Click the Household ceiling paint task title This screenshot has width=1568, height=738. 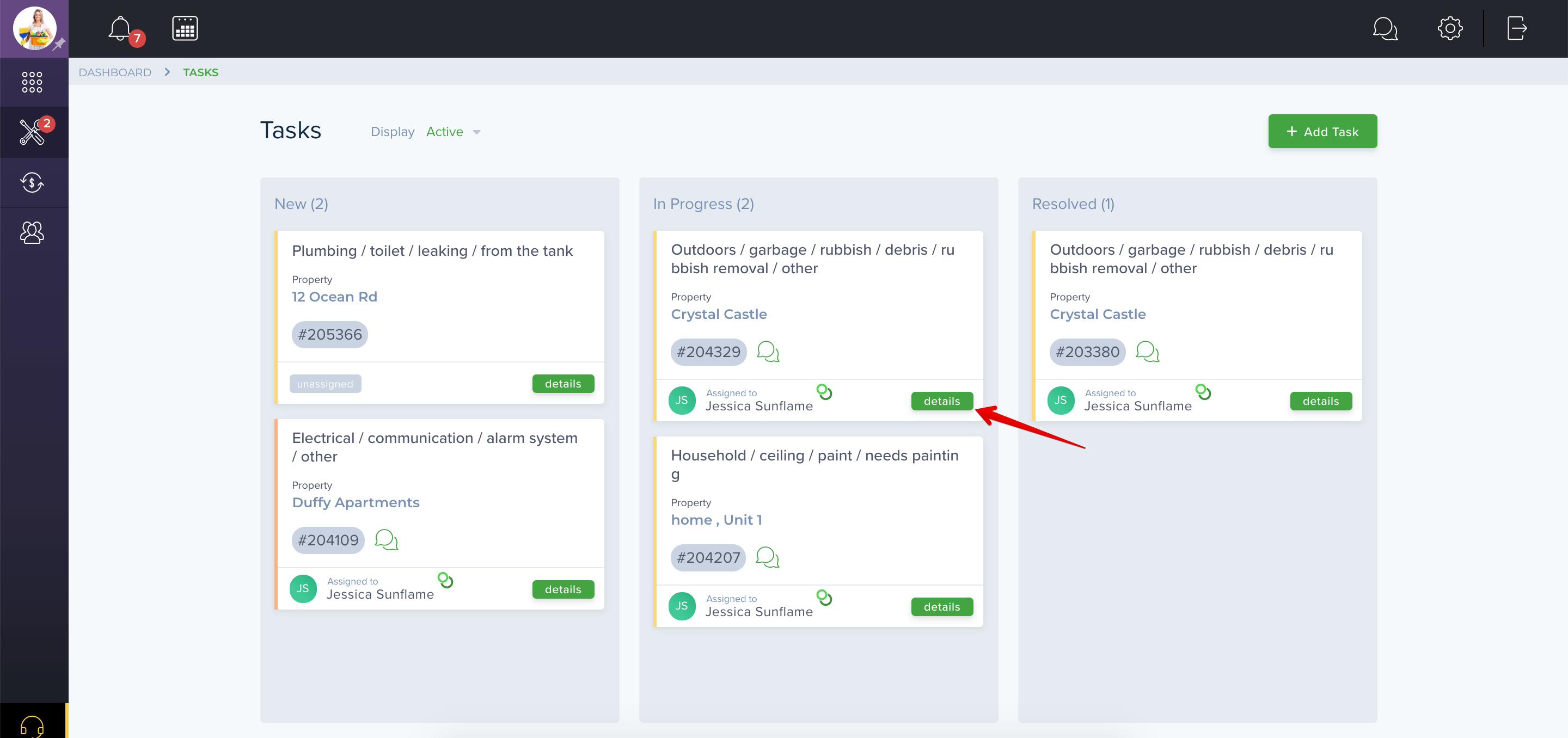tap(814, 465)
